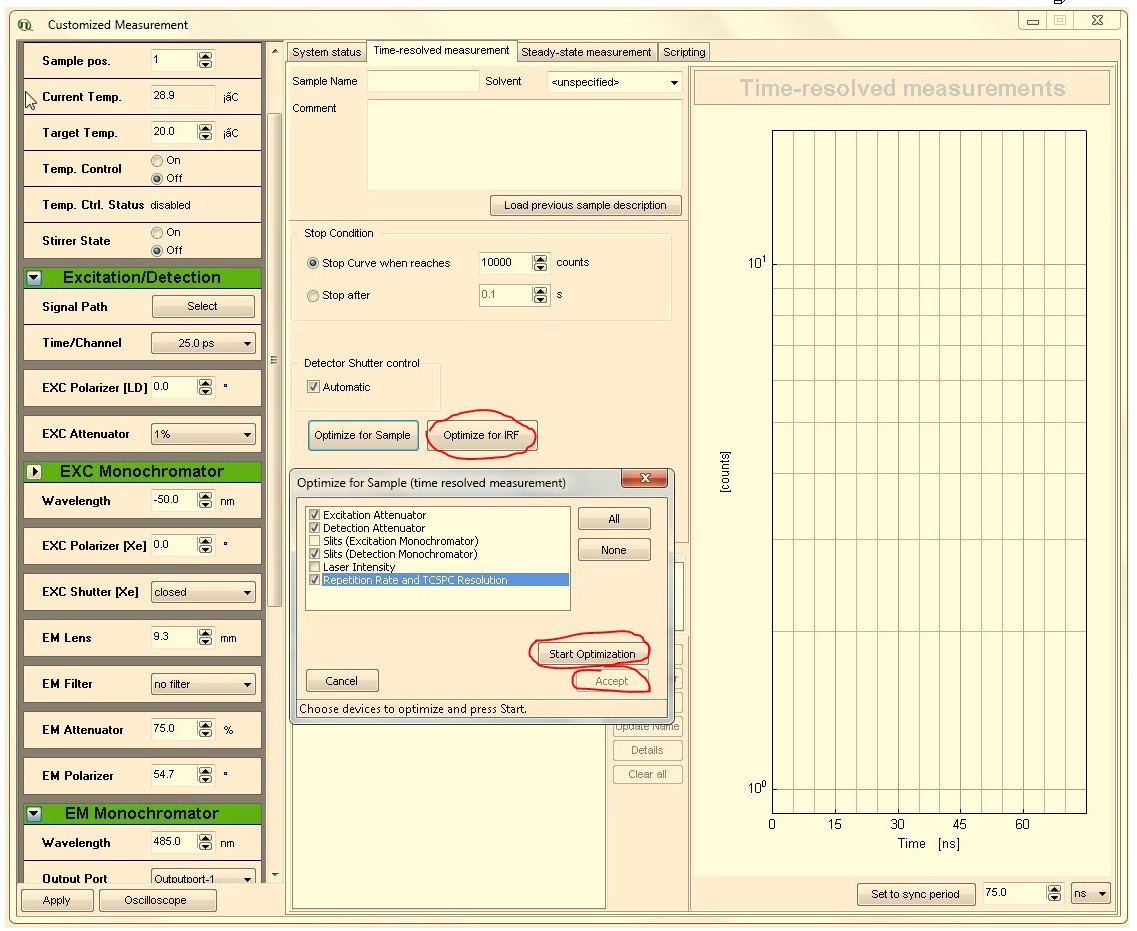Toggle Automatic detector shutter control
This screenshot has height=931, width=1137.
click(314, 387)
